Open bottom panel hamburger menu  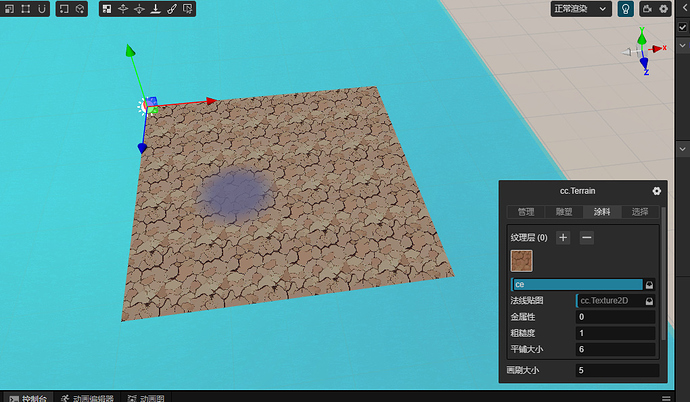coord(666,398)
